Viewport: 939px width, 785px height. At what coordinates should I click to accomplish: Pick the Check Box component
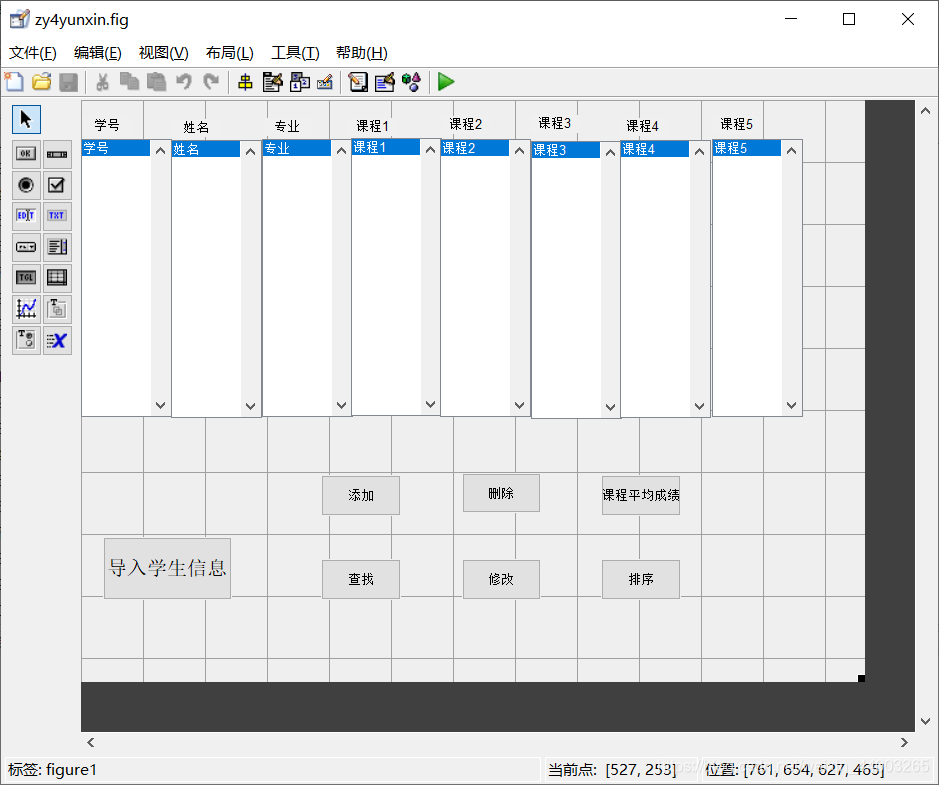pos(57,185)
